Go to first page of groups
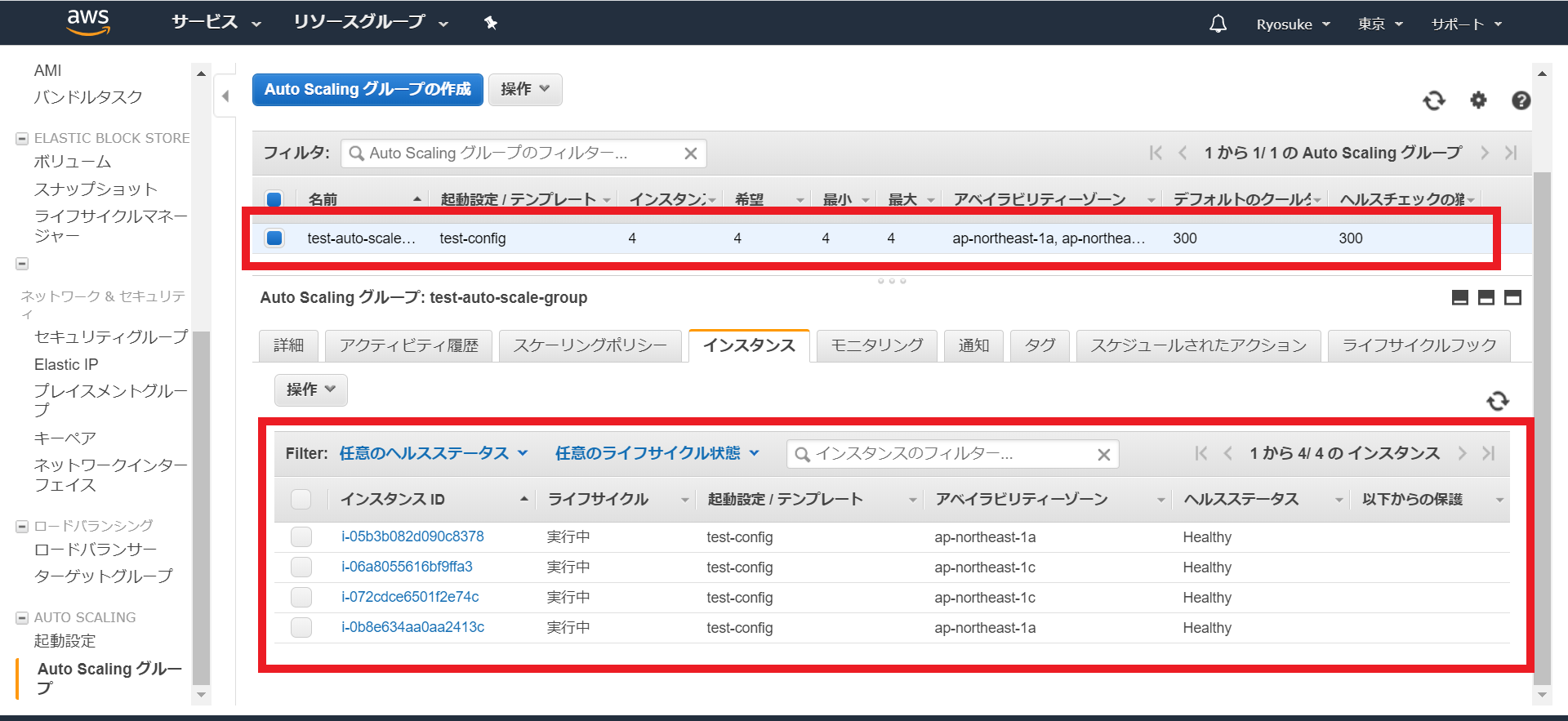Image resolution: width=1568 pixels, height=721 pixels. tap(1156, 153)
